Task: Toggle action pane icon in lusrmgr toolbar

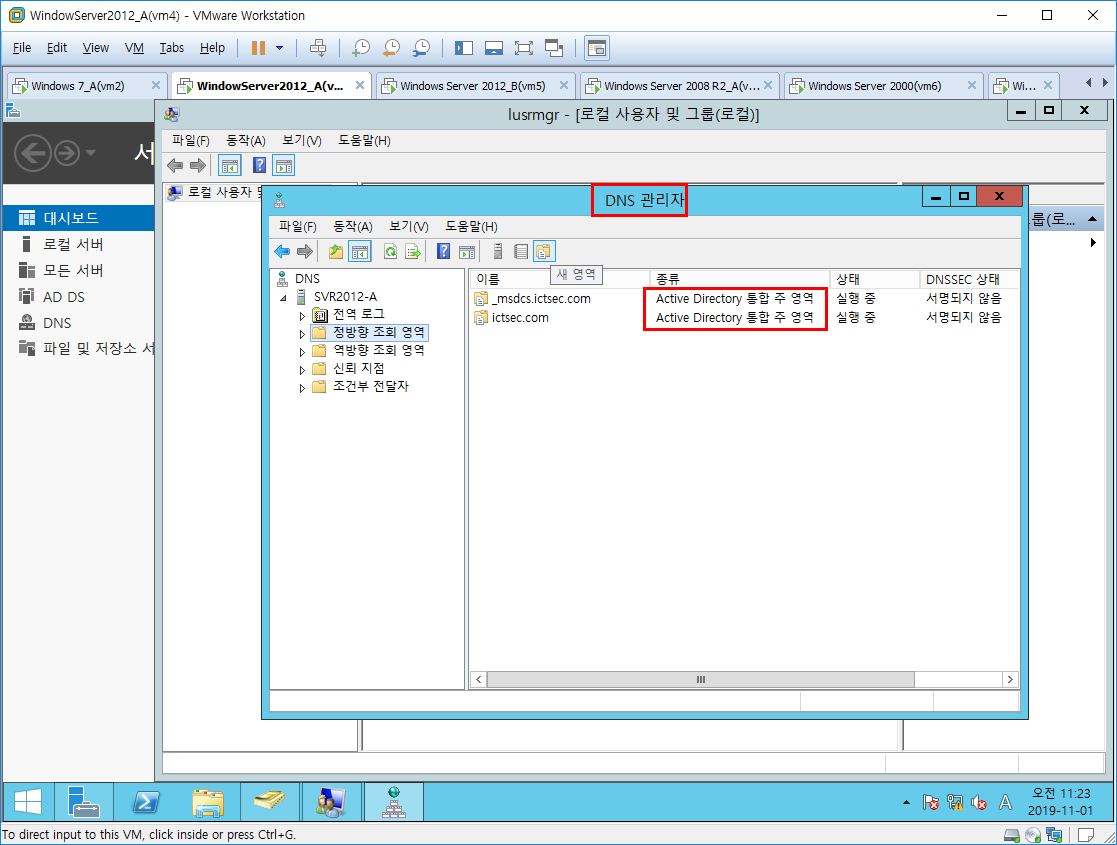Action: click(x=284, y=166)
